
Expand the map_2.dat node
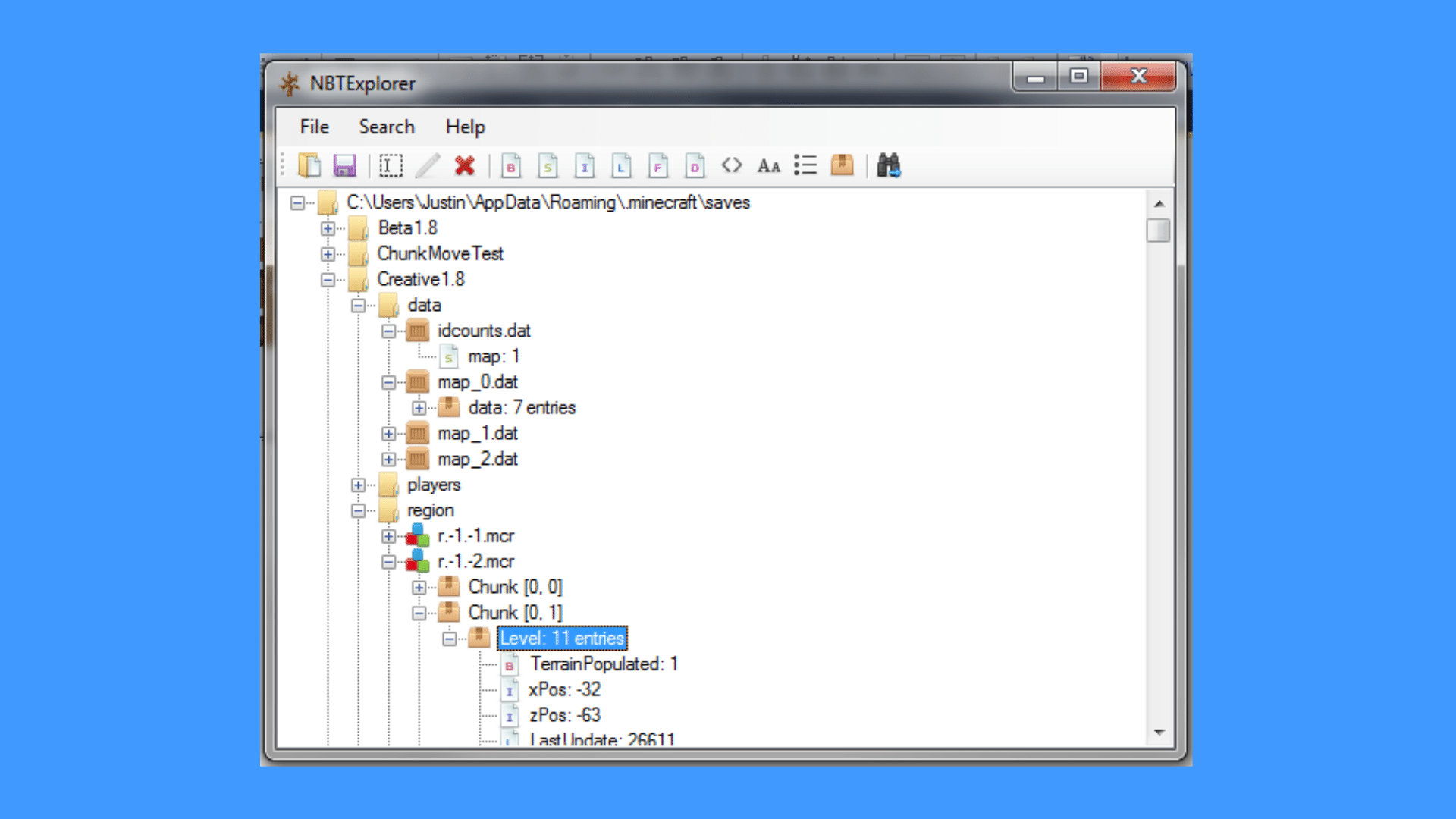click(x=388, y=460)
